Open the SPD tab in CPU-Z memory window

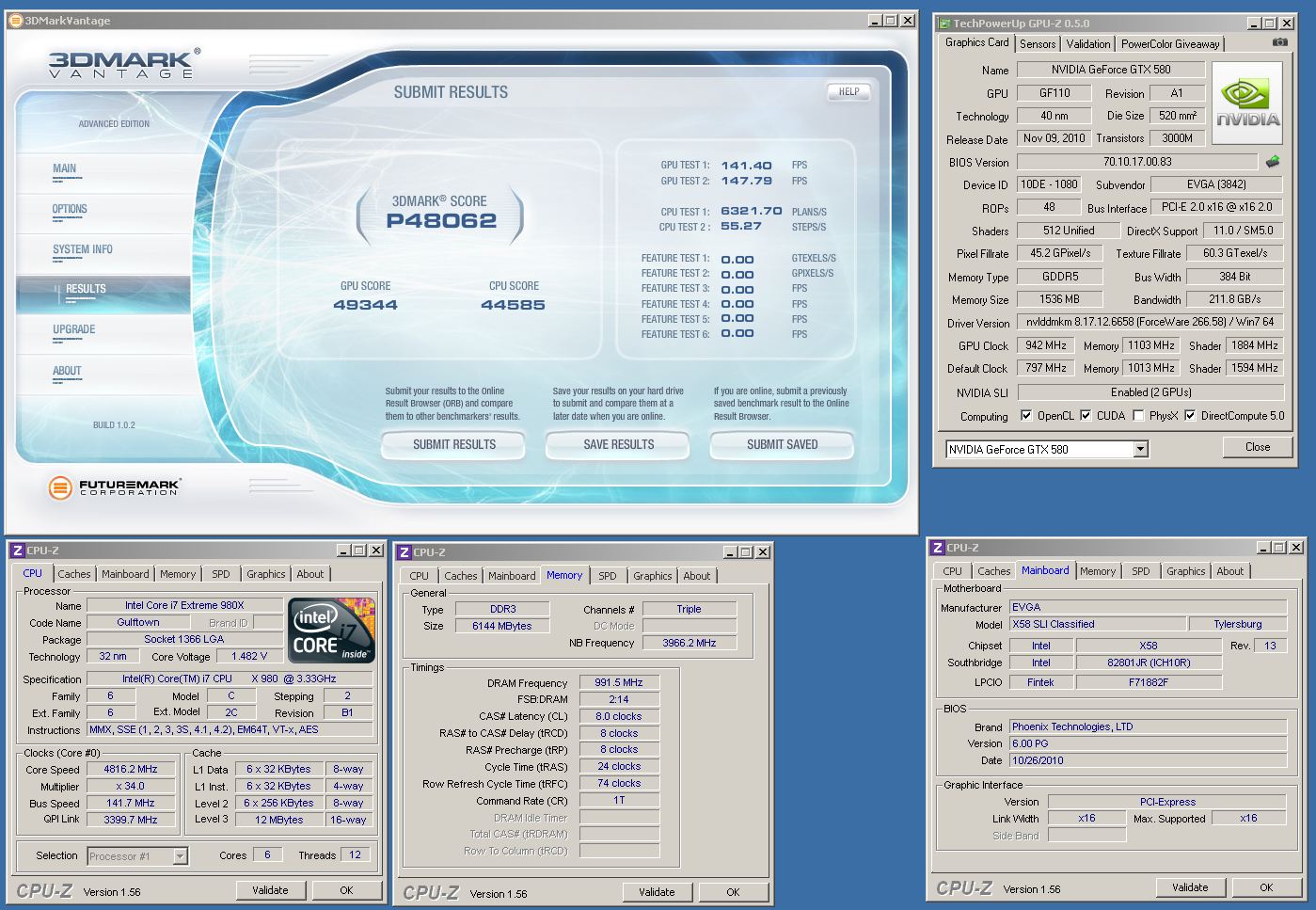click(x=608, y=576)
